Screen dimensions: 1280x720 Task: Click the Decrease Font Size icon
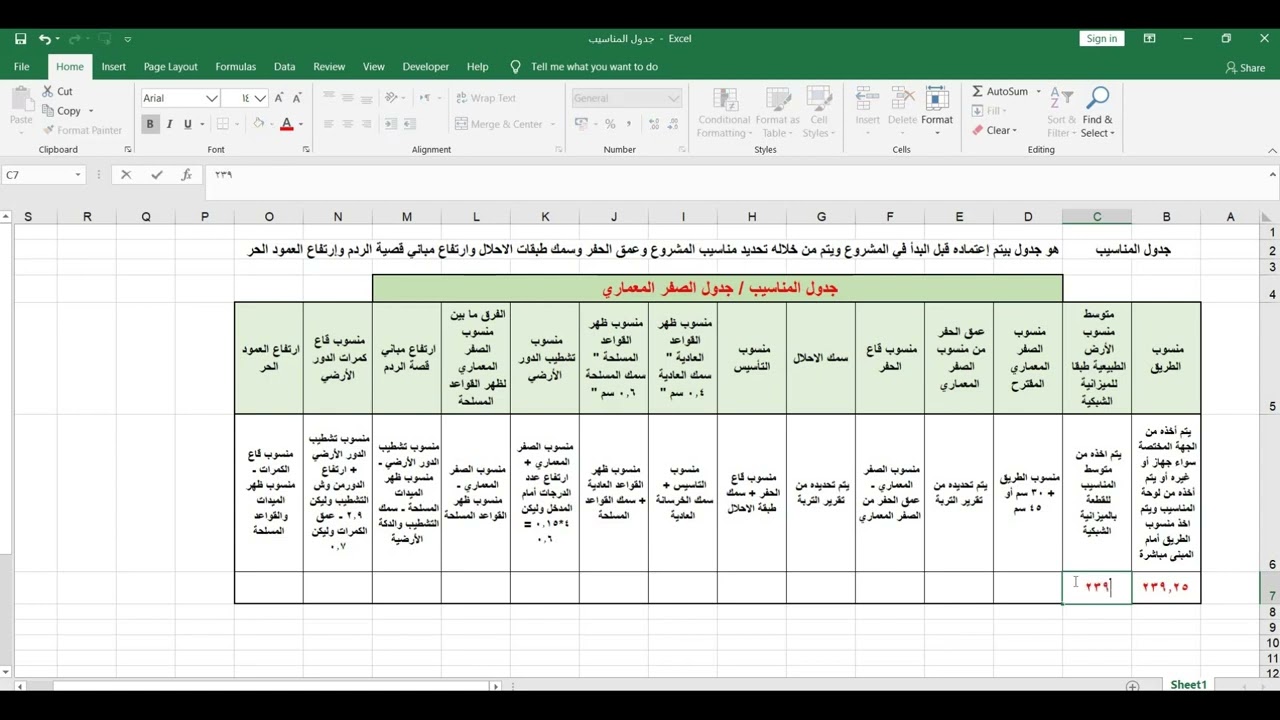pyautogui.click(x=297, y=98)
